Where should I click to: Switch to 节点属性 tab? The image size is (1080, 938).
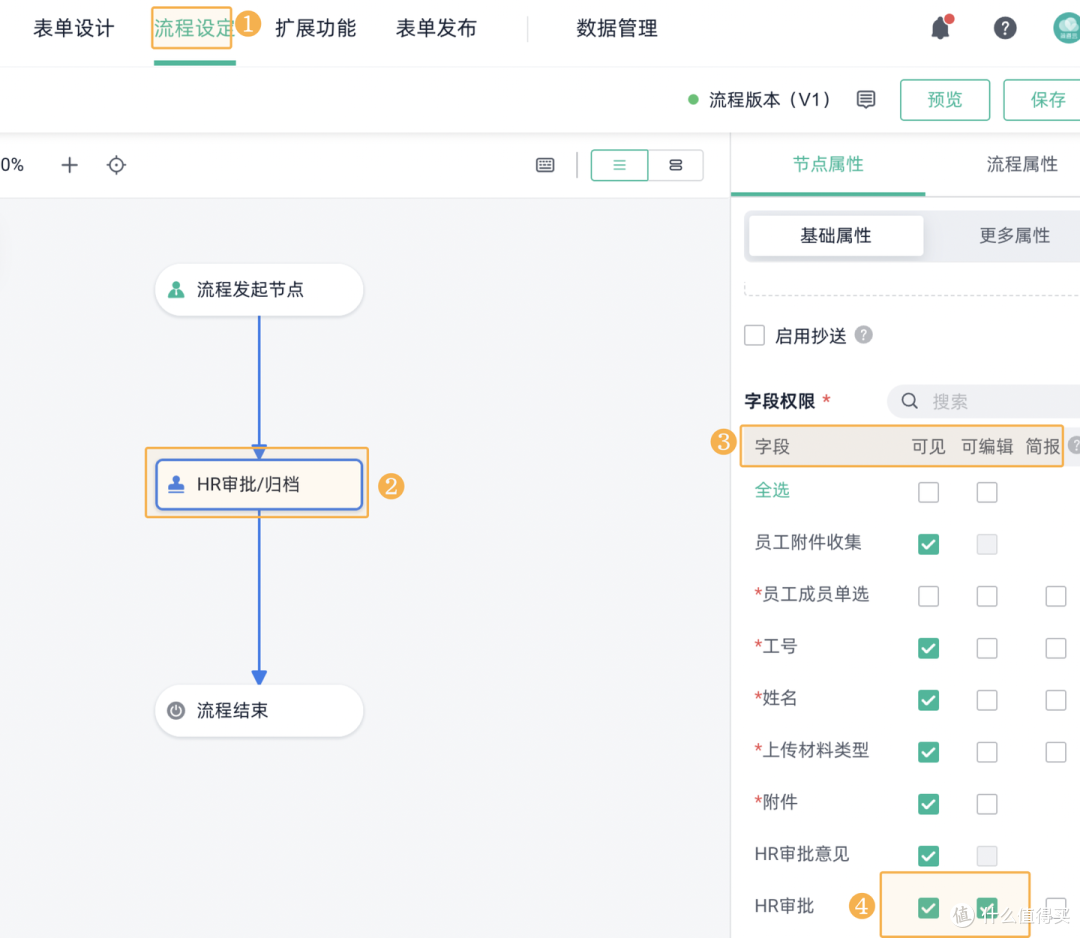tap(828, 164)
